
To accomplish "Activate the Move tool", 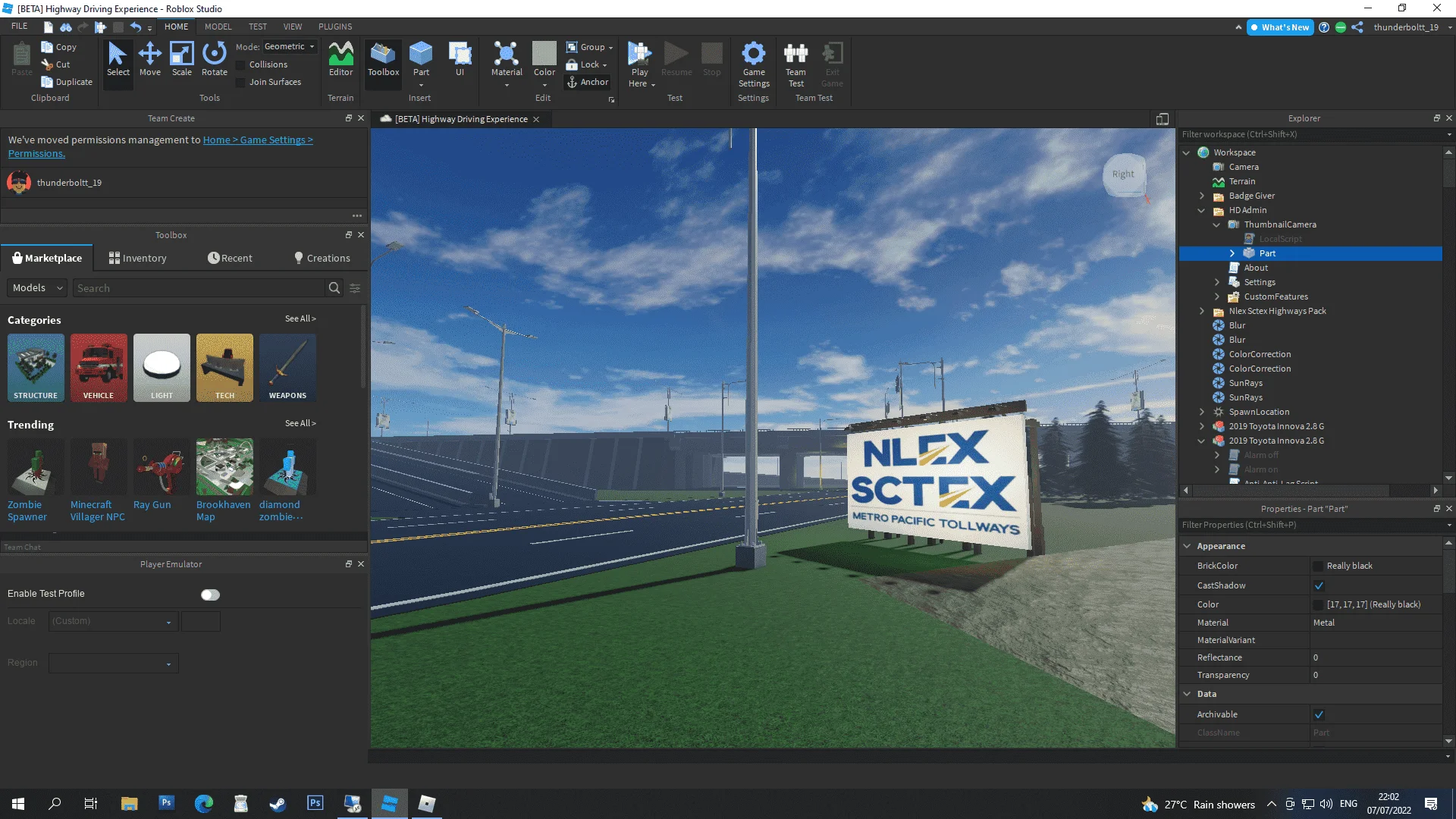I will [x=150, y=59].
